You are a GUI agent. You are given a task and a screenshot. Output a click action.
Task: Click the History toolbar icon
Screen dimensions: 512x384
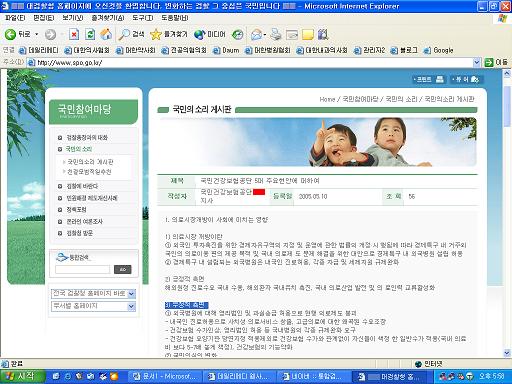[238, 34]
